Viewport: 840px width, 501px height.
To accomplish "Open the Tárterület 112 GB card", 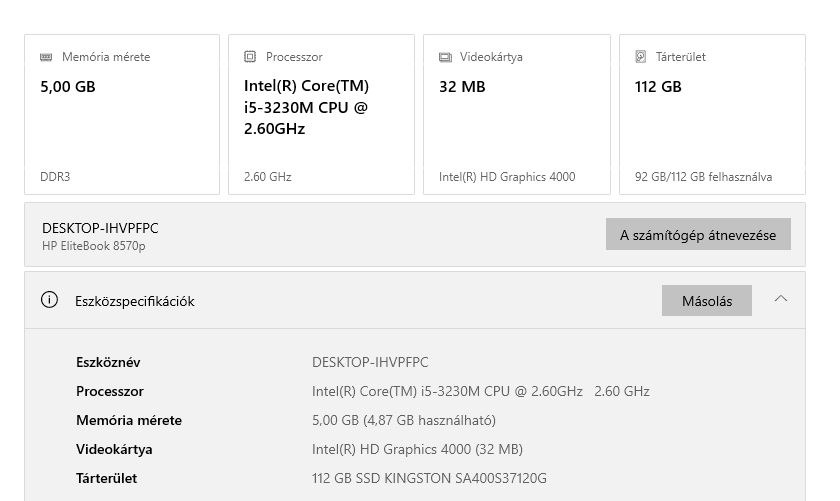I will coord(712,115).
